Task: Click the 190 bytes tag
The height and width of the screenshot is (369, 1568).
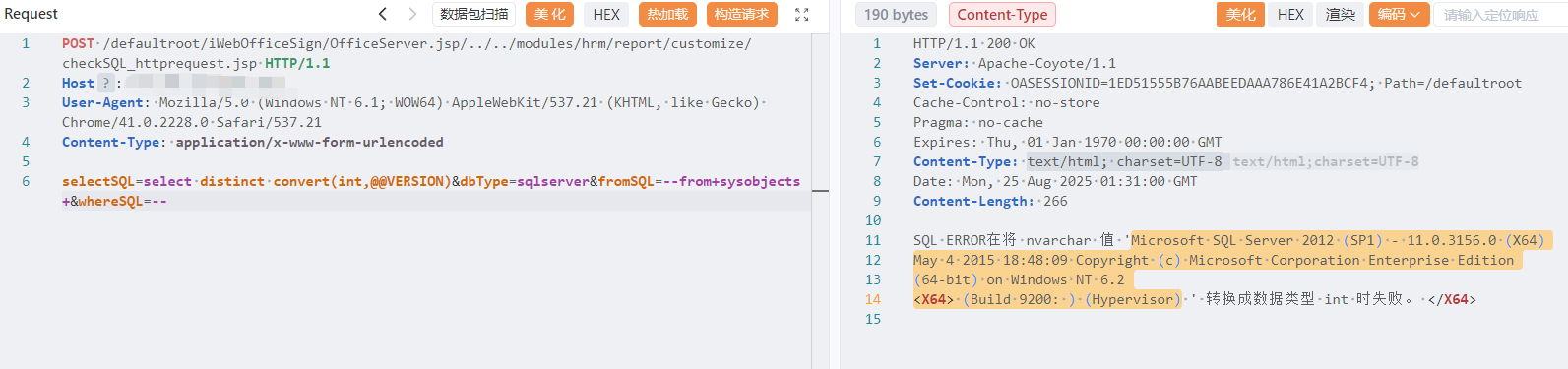Action: pyautogui.click(x=897, y=14)
